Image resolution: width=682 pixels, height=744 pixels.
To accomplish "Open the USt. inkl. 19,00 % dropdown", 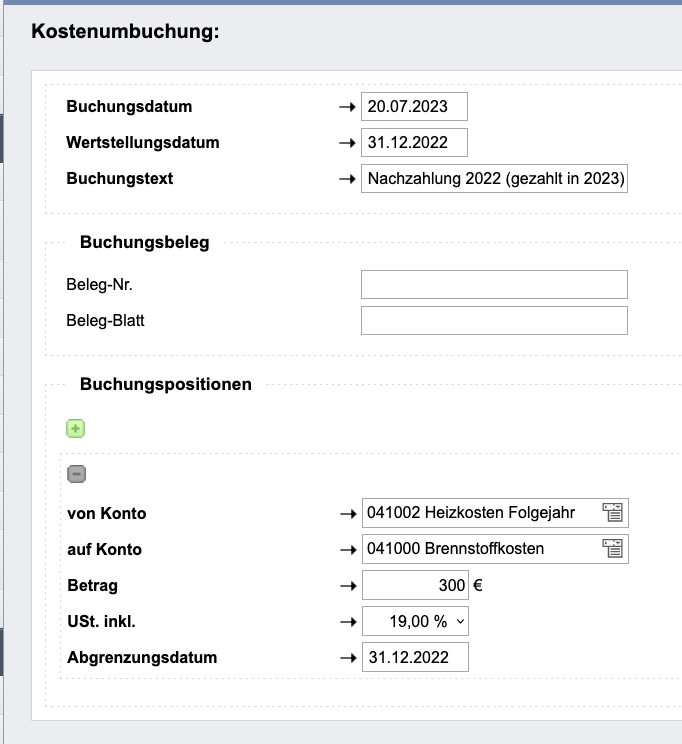I will click(415, 621).
